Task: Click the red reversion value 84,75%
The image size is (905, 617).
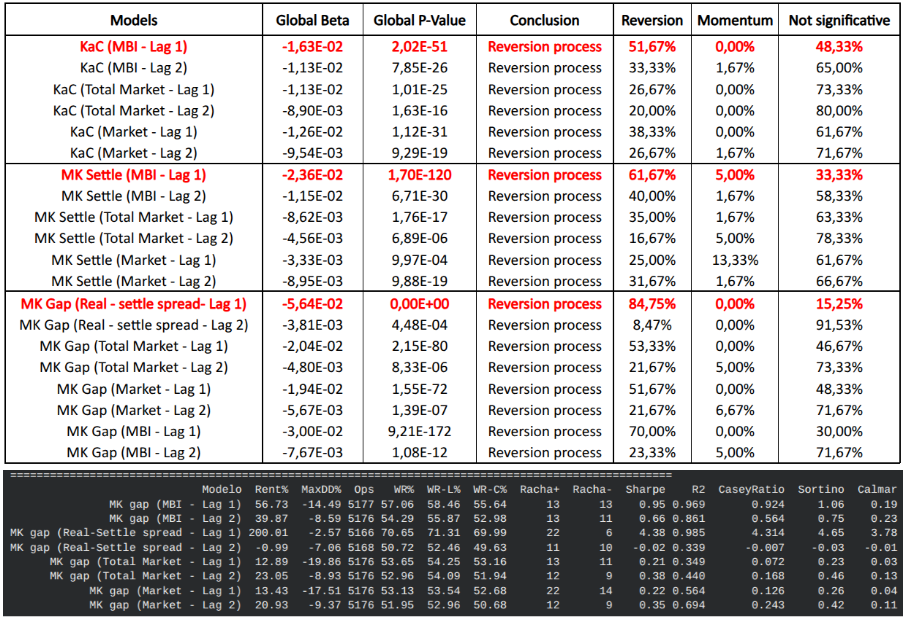Action: click(x=652, y=304)
